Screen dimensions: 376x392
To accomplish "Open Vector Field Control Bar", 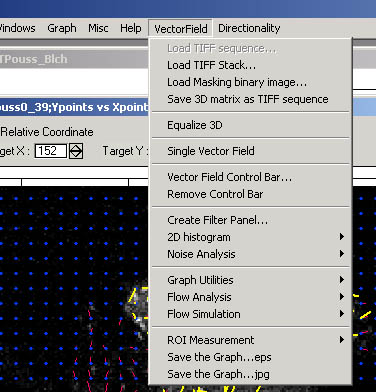I will point(251,177).
